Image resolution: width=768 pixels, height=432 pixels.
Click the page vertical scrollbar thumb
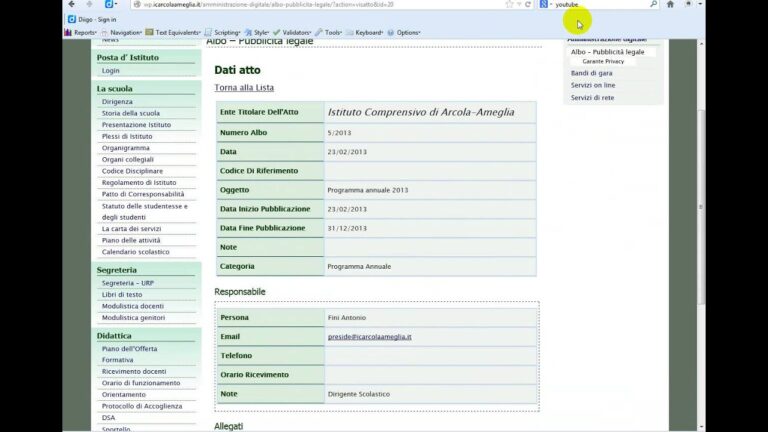tap(701, 207)
